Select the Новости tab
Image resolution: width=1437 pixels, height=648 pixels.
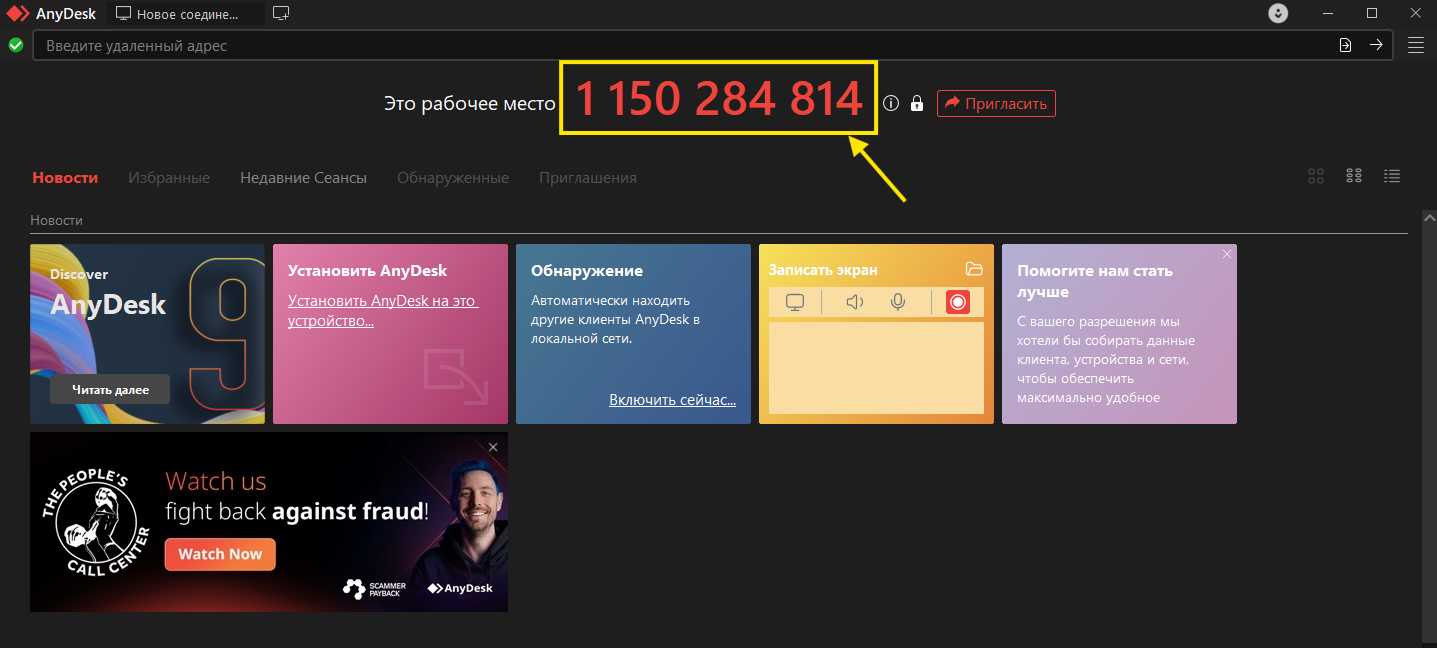point(65,177)
